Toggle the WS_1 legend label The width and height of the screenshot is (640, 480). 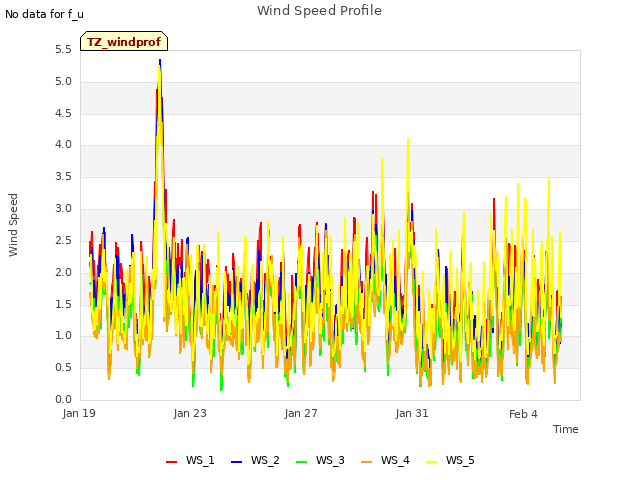pos(200,460)
